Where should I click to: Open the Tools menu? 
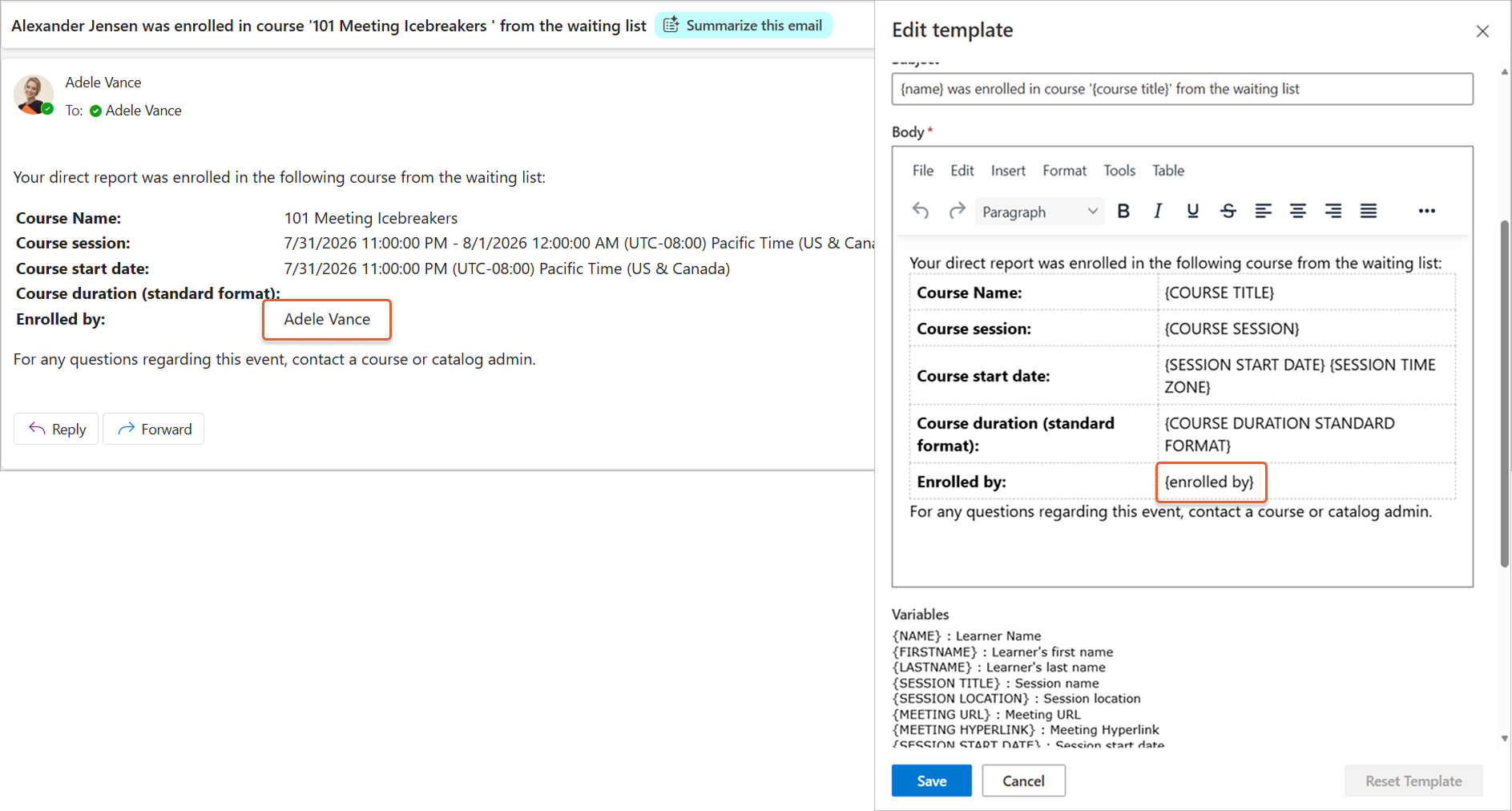click(x=1119, y=171)
